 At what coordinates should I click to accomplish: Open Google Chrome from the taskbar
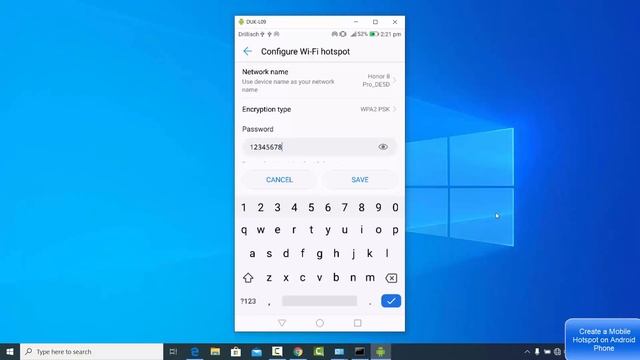point(298,351)
